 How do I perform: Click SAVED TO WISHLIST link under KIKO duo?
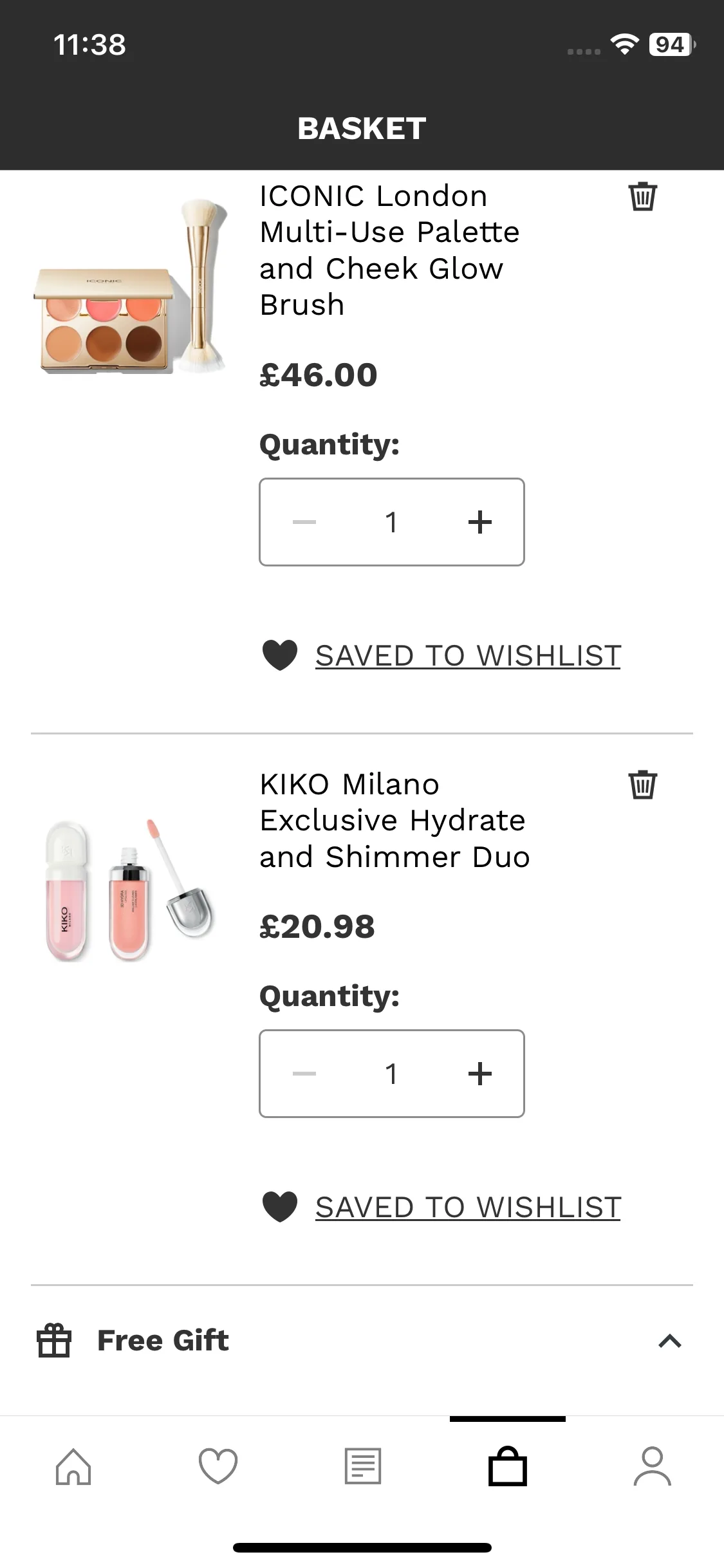pos(468,1208)
